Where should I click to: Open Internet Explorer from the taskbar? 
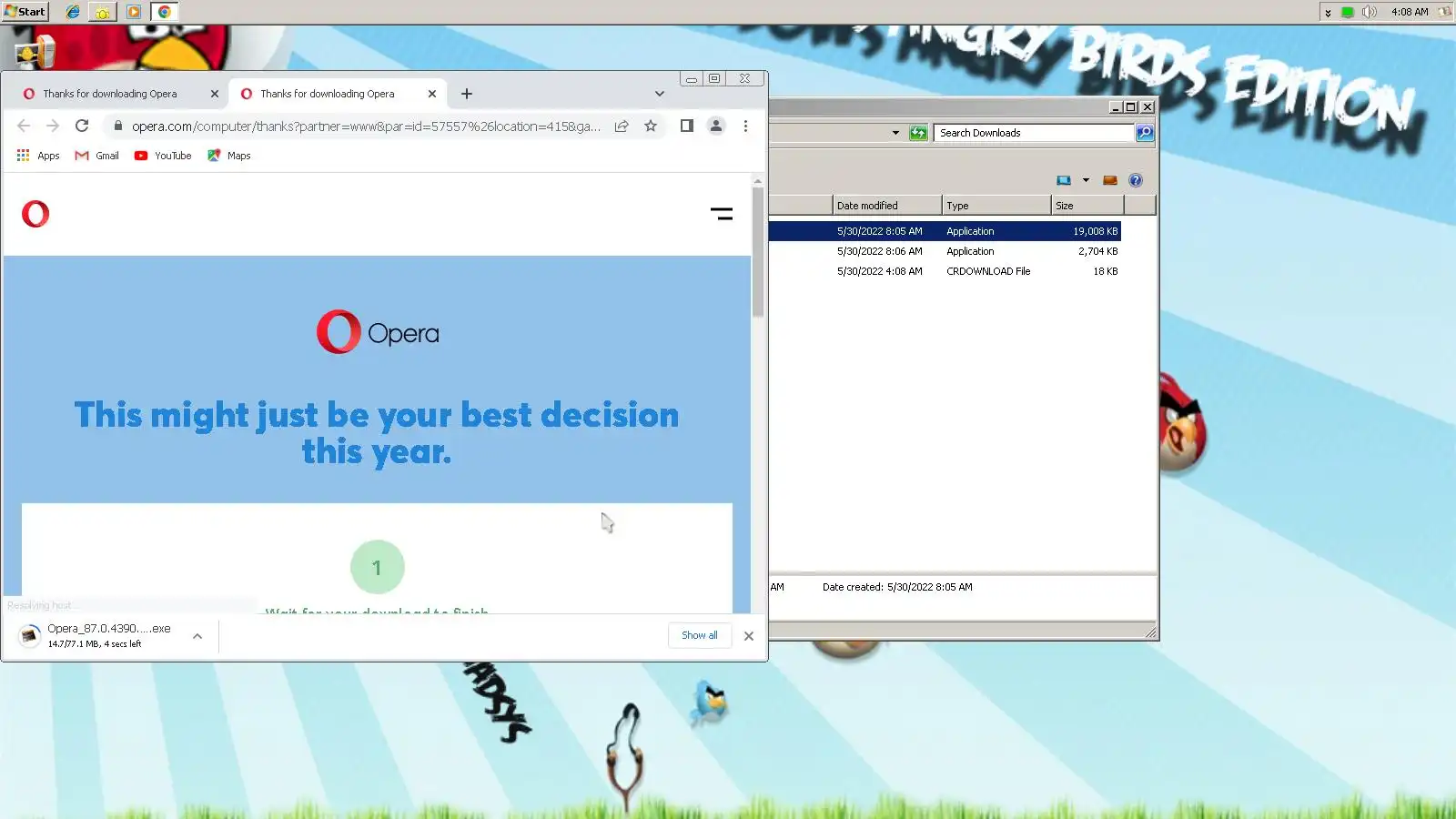pos(73,12)
